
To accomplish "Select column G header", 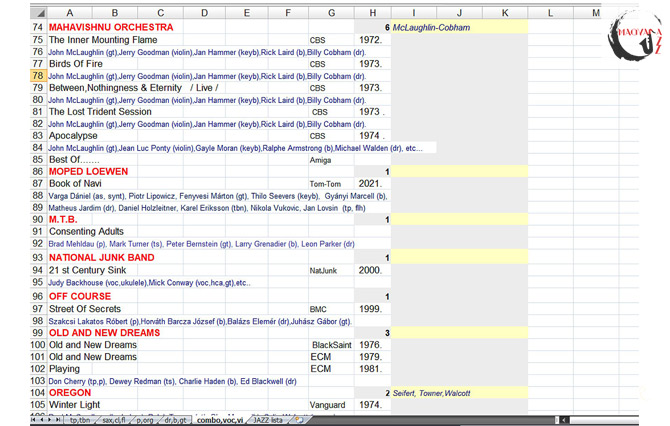I will coord(331,13).
